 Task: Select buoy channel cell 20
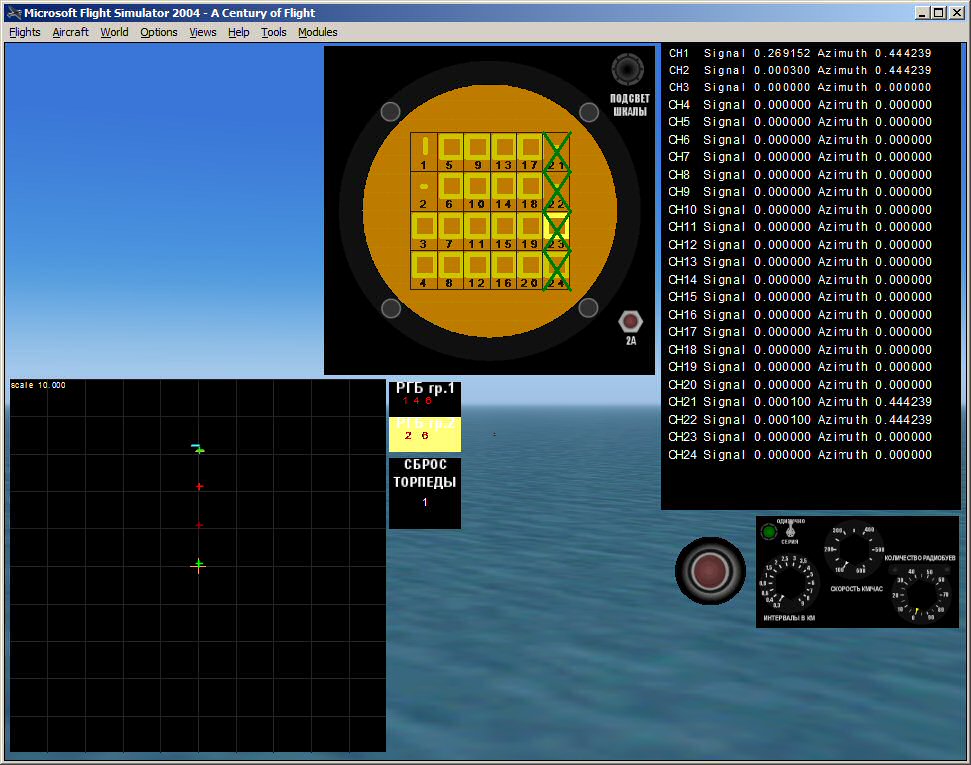[x=529, y=269]
